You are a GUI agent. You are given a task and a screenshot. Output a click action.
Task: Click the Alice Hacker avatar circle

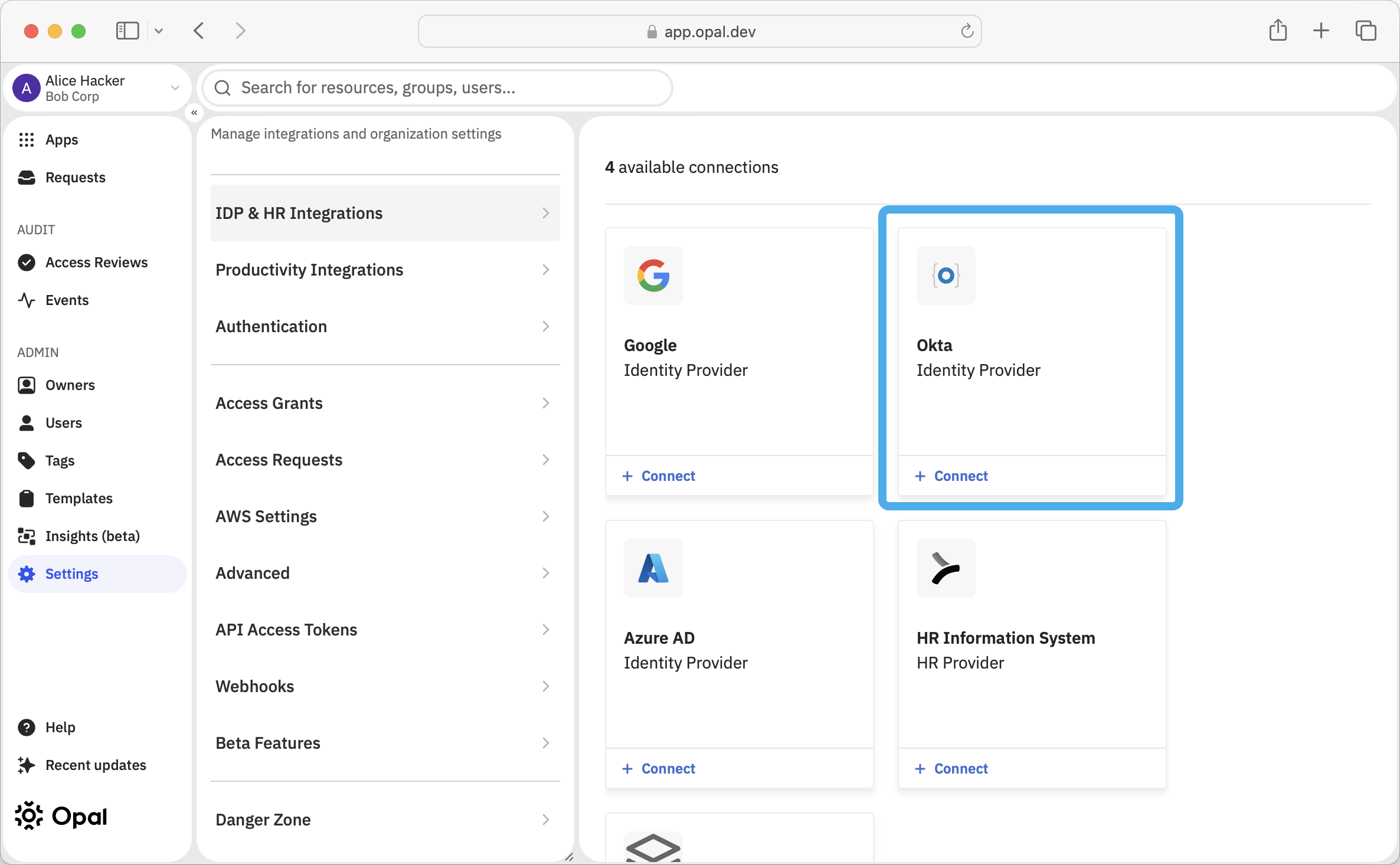[27, 88]
